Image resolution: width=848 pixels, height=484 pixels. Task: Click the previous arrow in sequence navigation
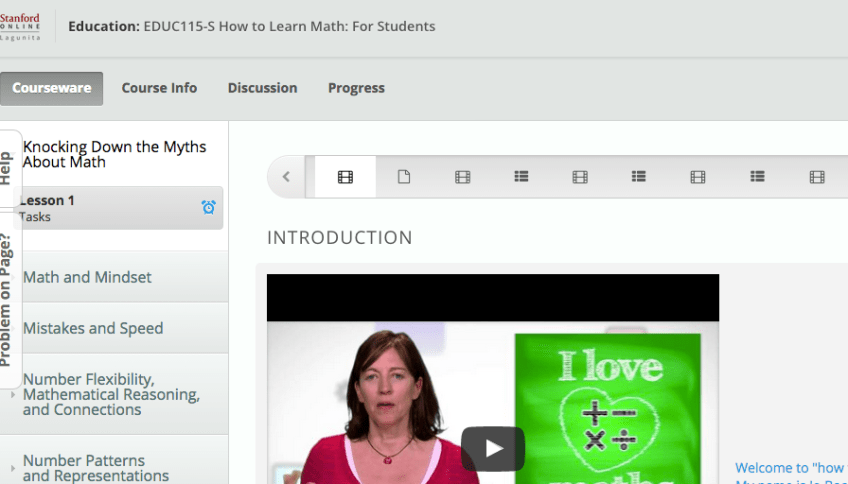pos(287,177)
